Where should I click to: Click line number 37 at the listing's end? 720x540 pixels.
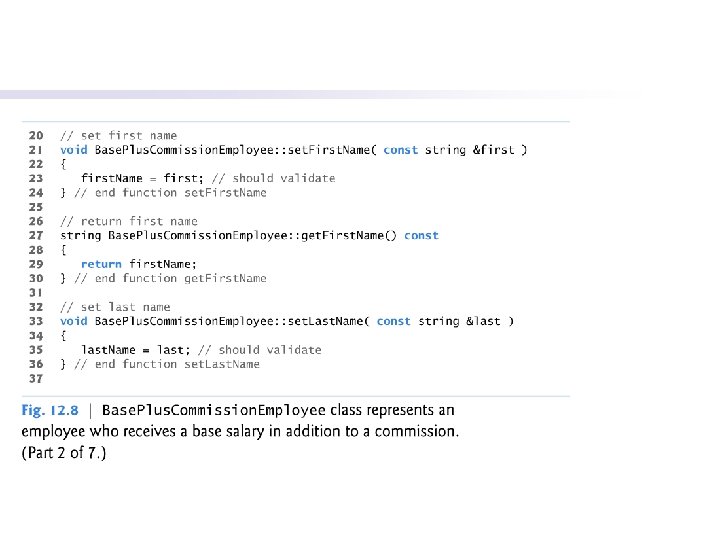coord(35,379)
